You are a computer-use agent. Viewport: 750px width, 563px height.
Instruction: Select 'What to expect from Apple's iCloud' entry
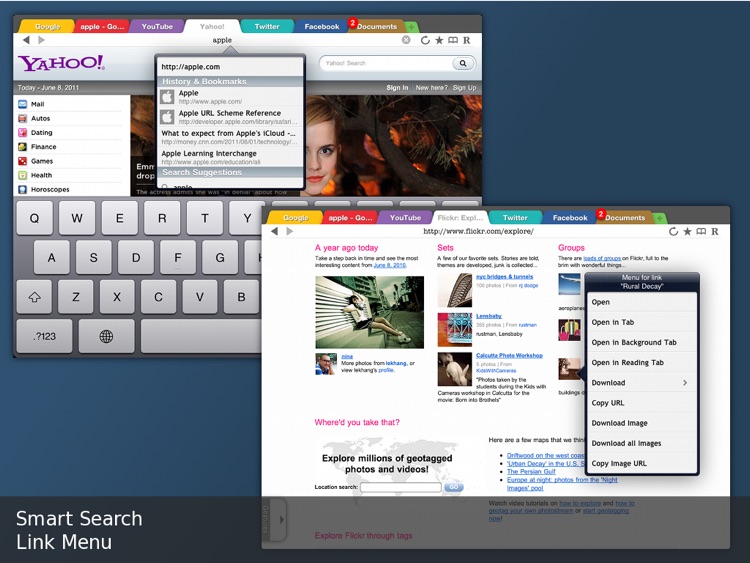231,137
